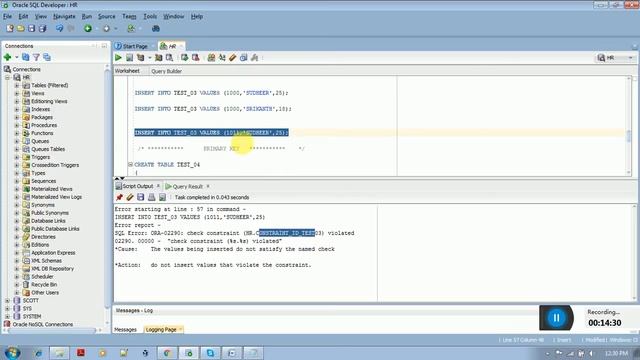
Task: Select the Recycle Bin tree item
Action: coord(44,284)
